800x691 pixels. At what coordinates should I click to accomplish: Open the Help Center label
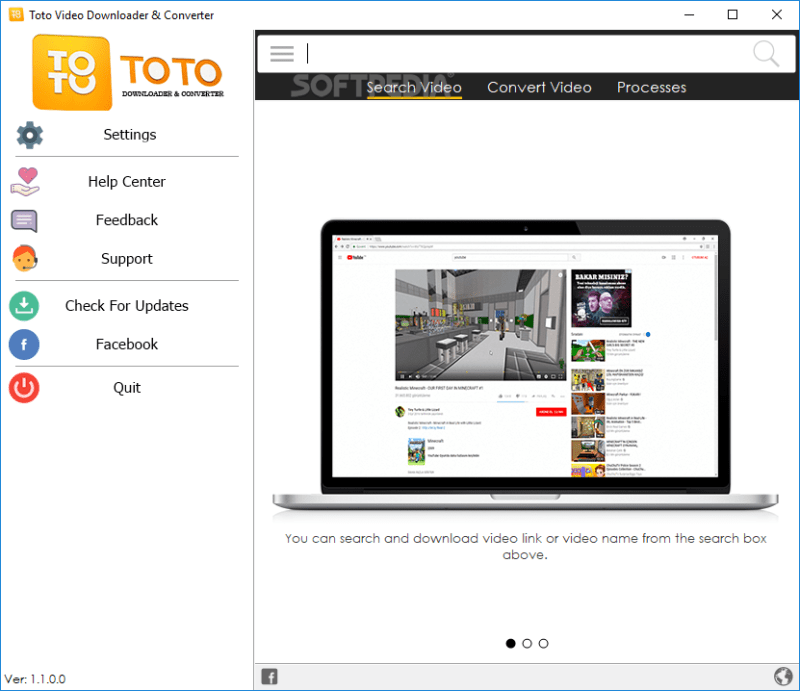(127, 182)
